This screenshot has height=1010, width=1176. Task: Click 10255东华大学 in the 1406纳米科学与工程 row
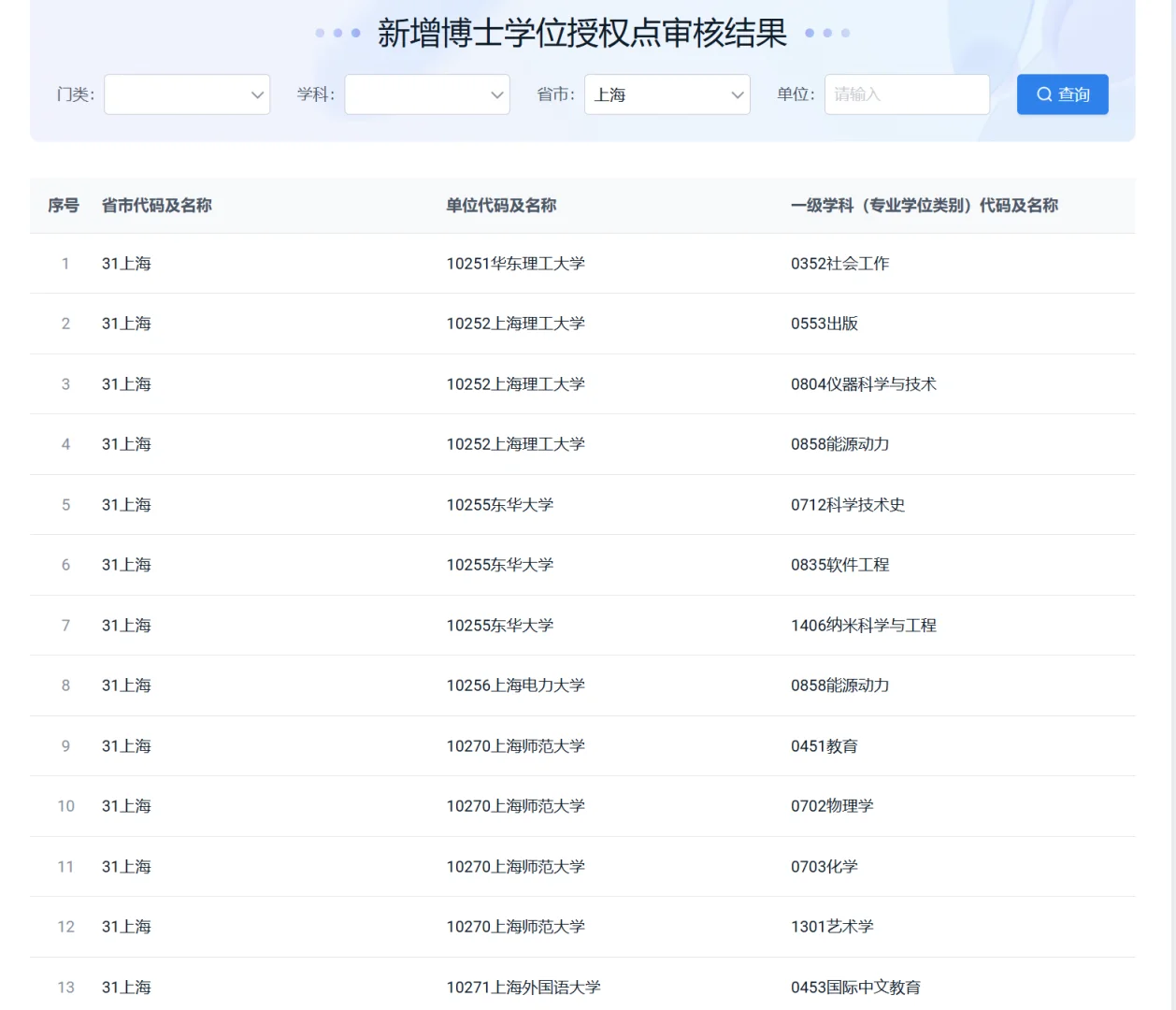(500, 626)
